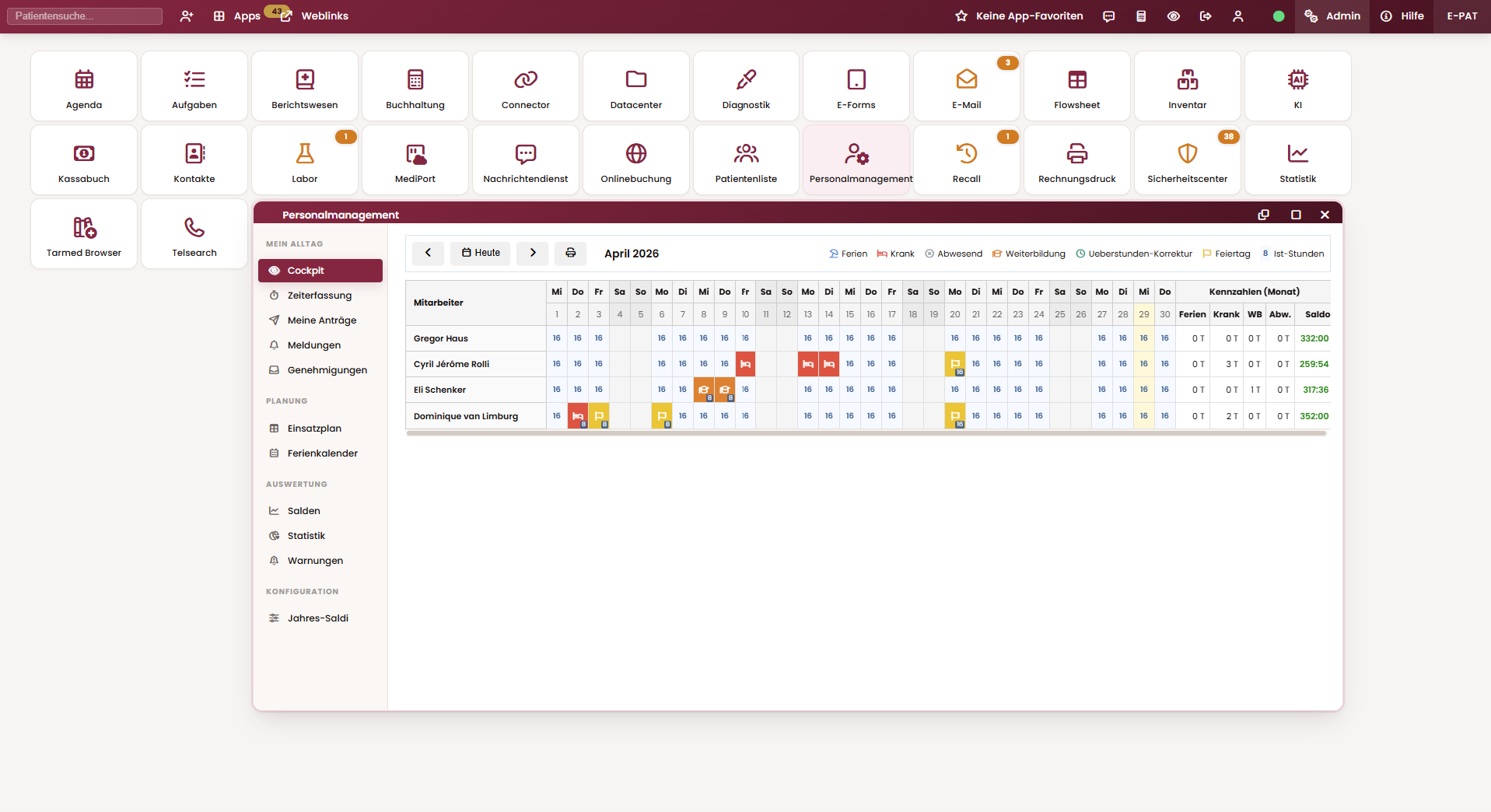Viewport: 1491px width, 812px height.
Task: Pop out the Personalmanagement window
Action: tap(1264, 215)
